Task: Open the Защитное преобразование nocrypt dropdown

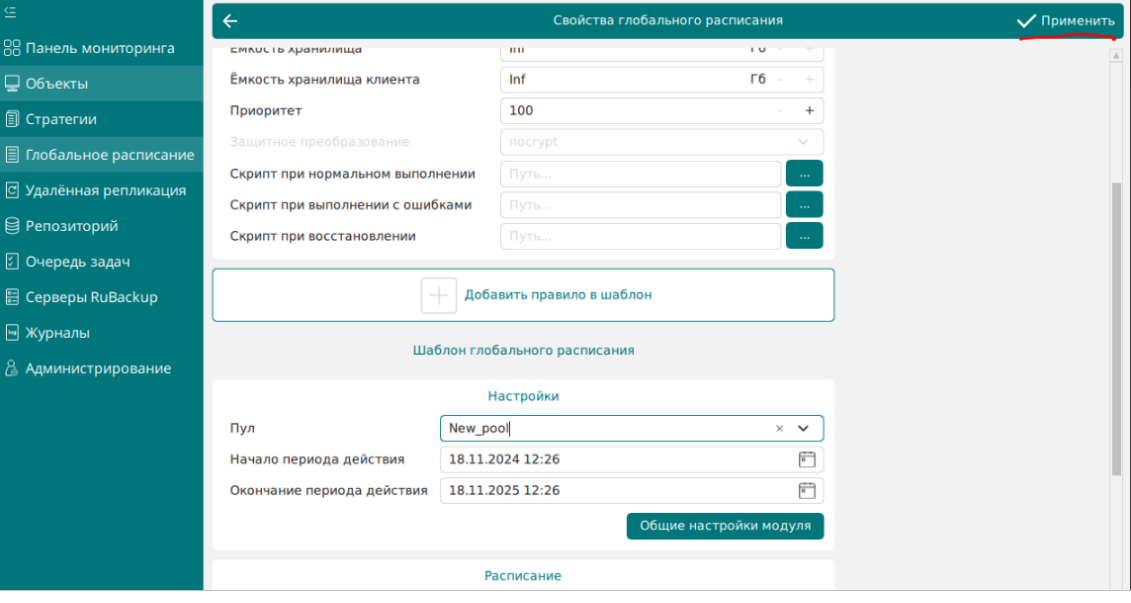Action: [661, 142]
